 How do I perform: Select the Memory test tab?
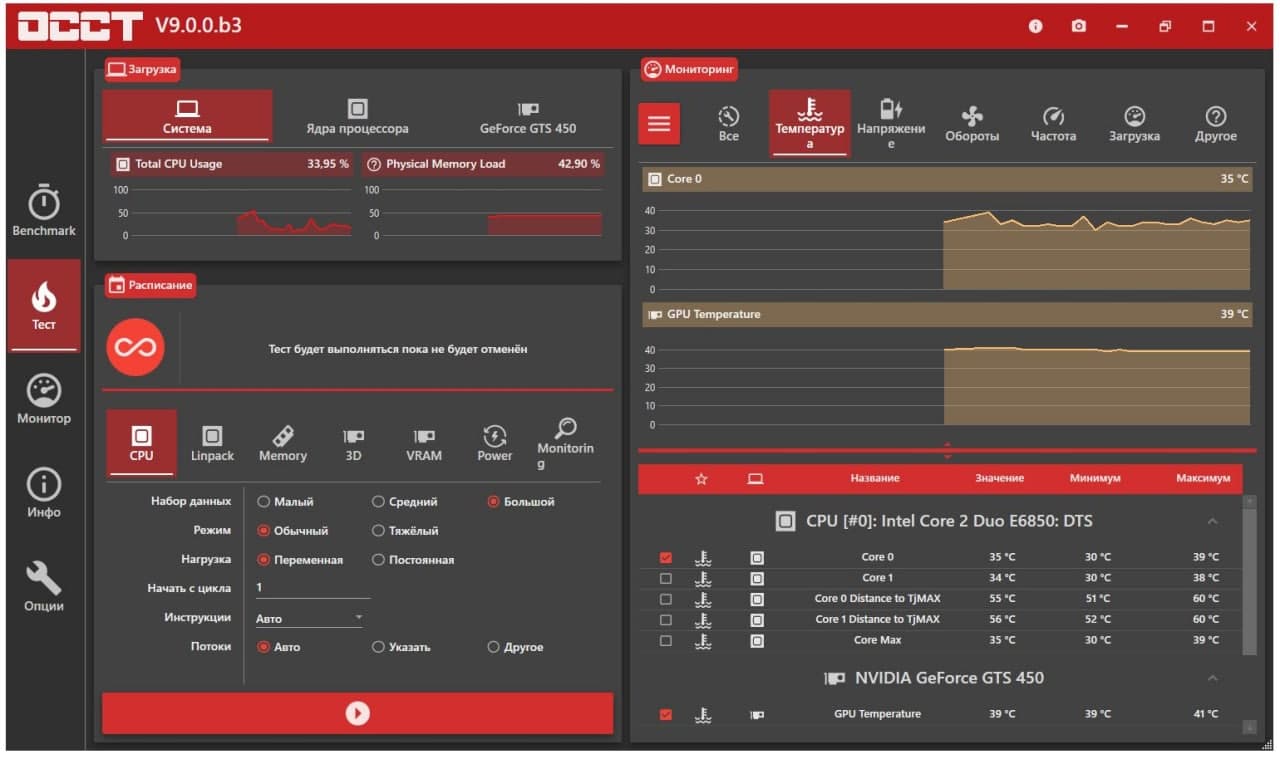click(283, 442)
